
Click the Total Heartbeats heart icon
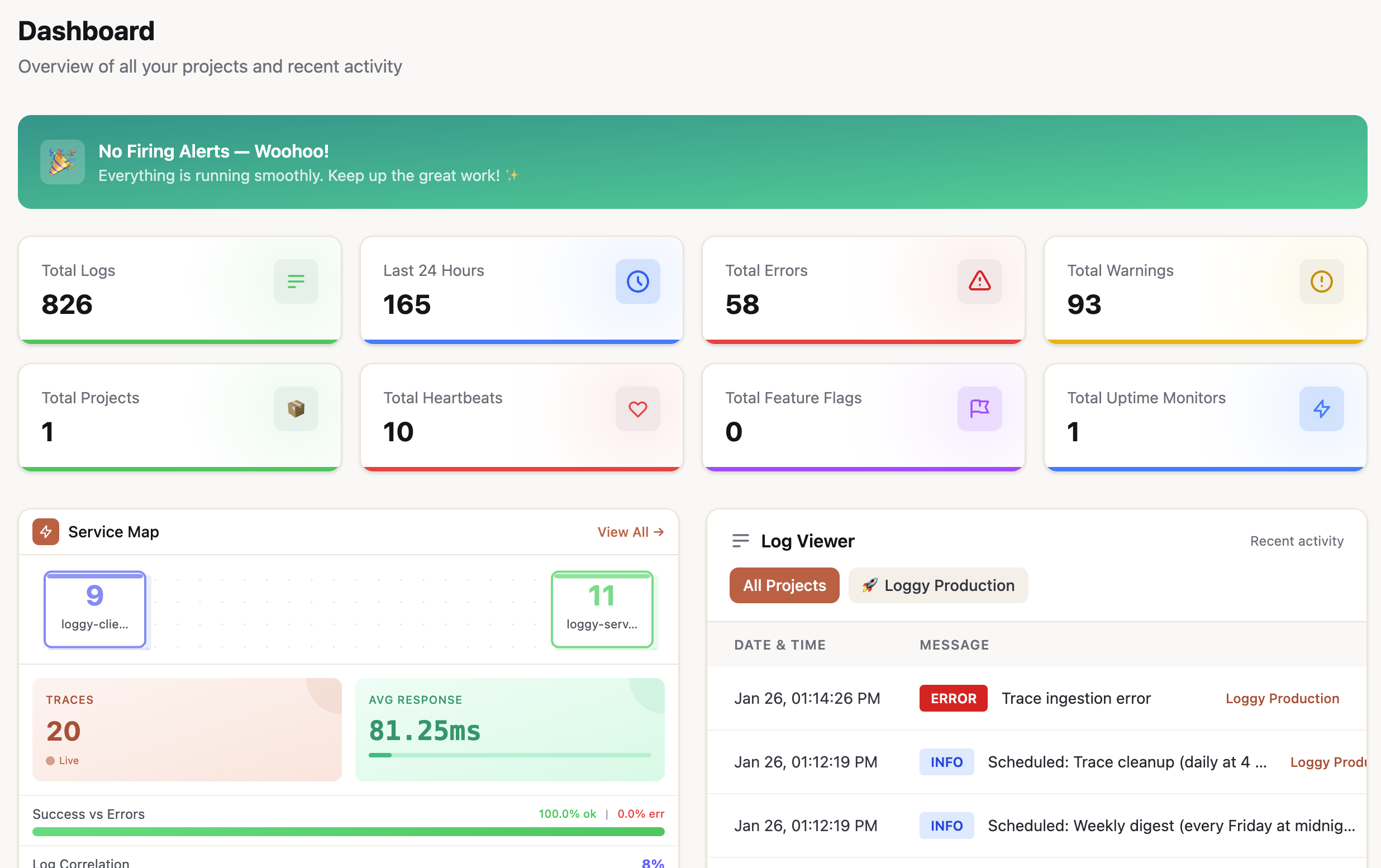point(637,409)
